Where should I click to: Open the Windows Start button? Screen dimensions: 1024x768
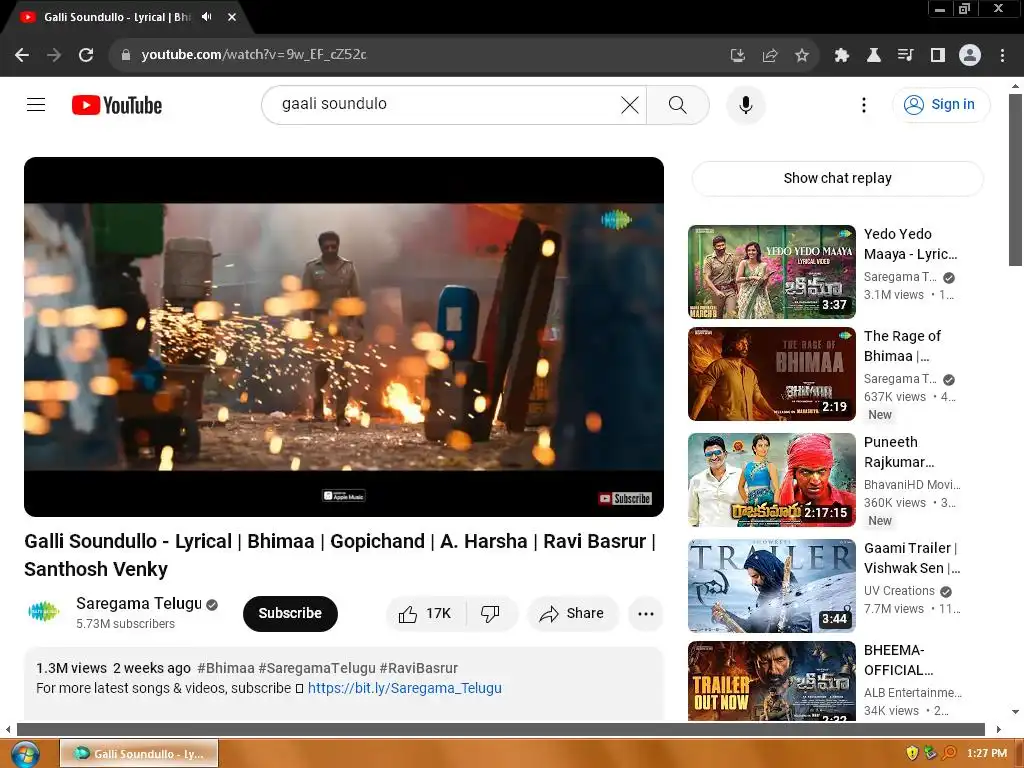point(24,754)
